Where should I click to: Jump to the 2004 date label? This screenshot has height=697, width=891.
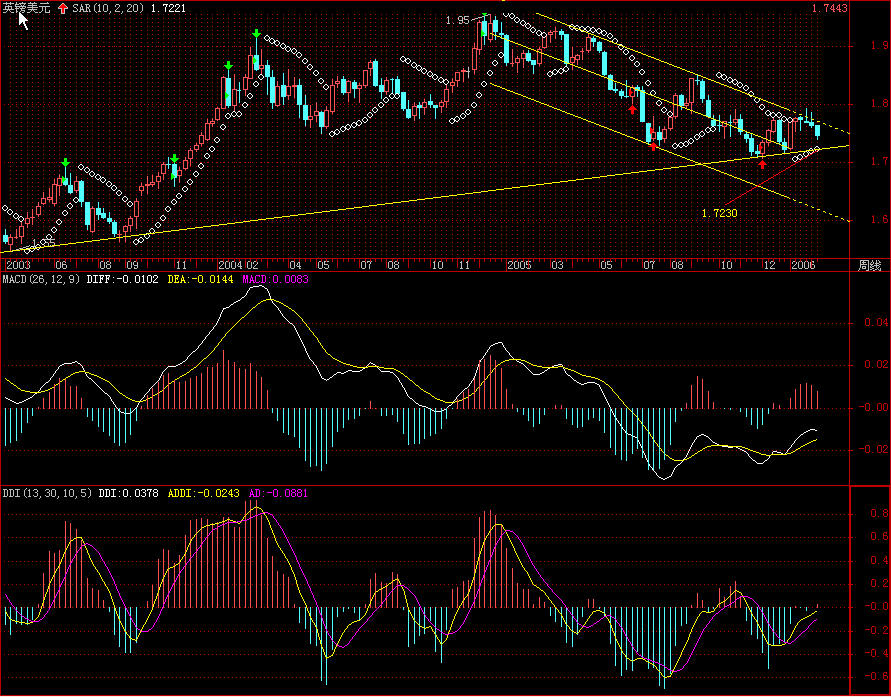coord(231,265)
